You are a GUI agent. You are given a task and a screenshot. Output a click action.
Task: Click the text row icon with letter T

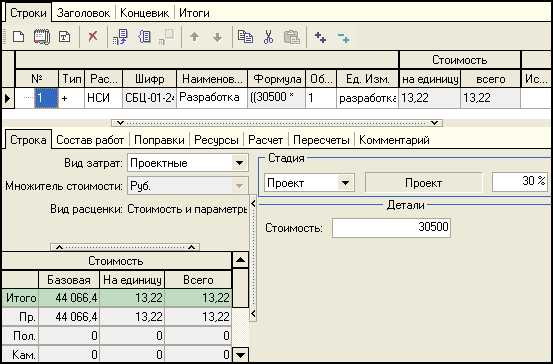click(65, 37)
